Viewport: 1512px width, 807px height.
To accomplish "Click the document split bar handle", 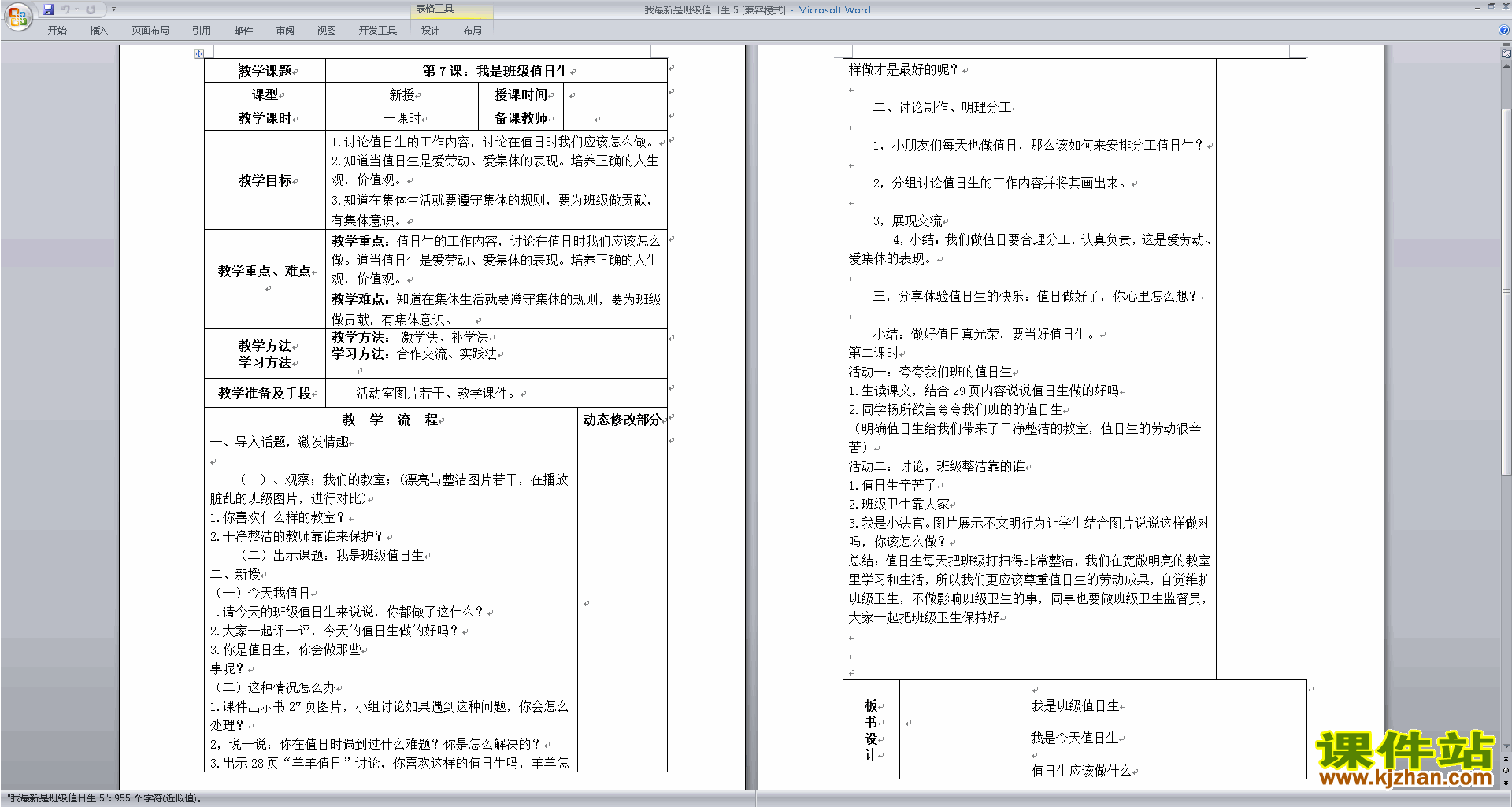I will [x=1506, y=46].
